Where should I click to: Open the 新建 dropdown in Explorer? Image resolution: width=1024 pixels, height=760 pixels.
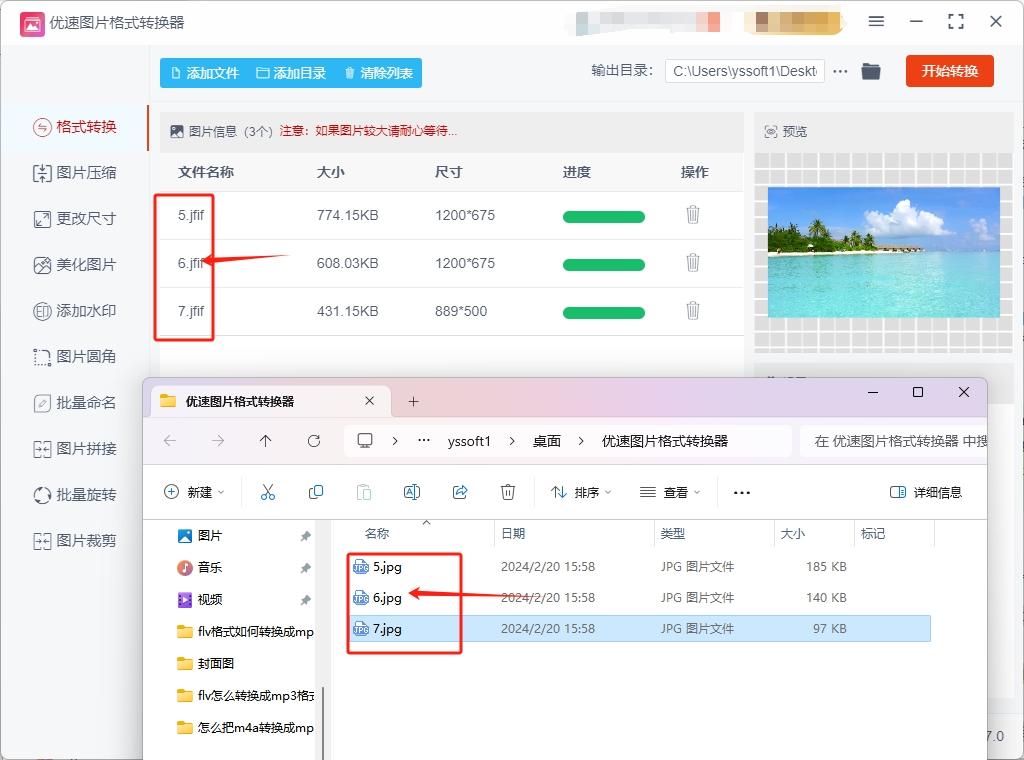click(192, 491)
